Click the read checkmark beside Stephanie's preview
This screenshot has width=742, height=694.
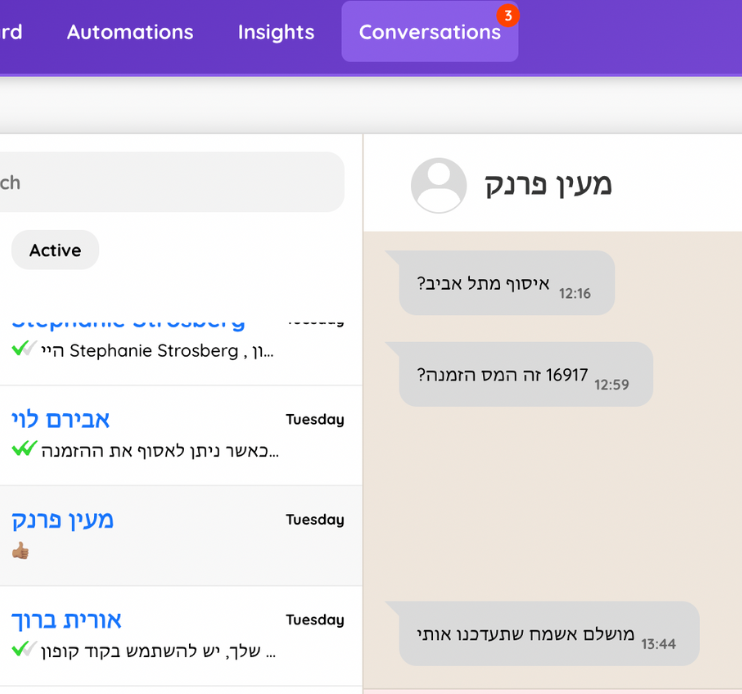point(24,349)
